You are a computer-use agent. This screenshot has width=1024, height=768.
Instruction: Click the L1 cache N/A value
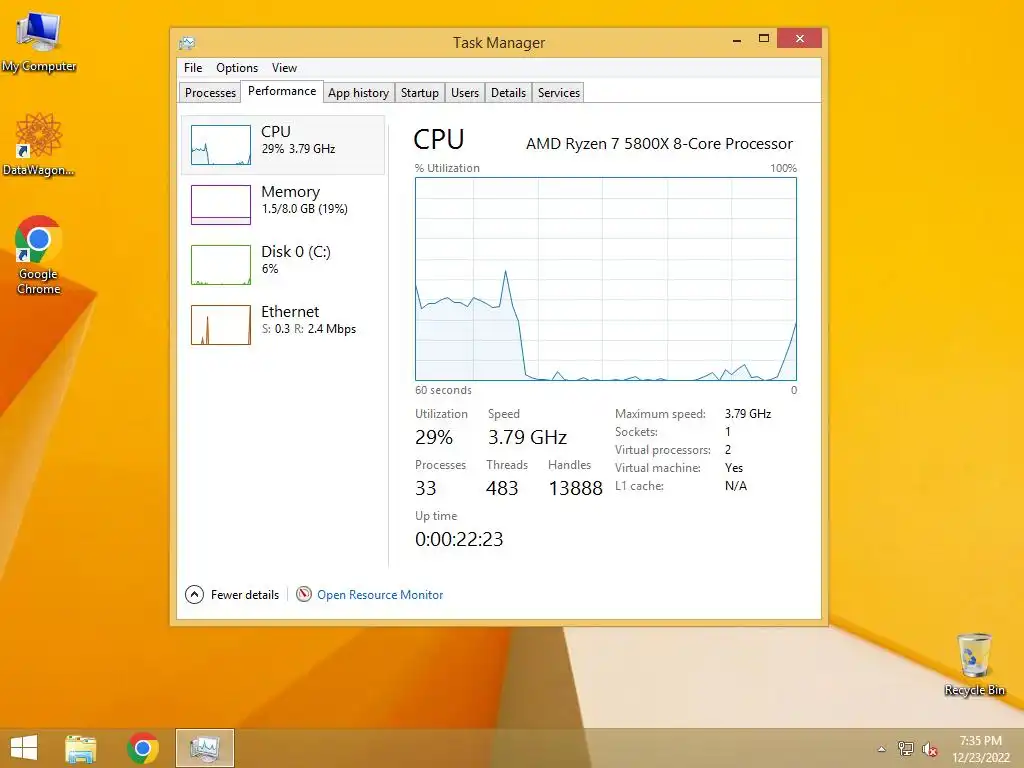[736, 486]
